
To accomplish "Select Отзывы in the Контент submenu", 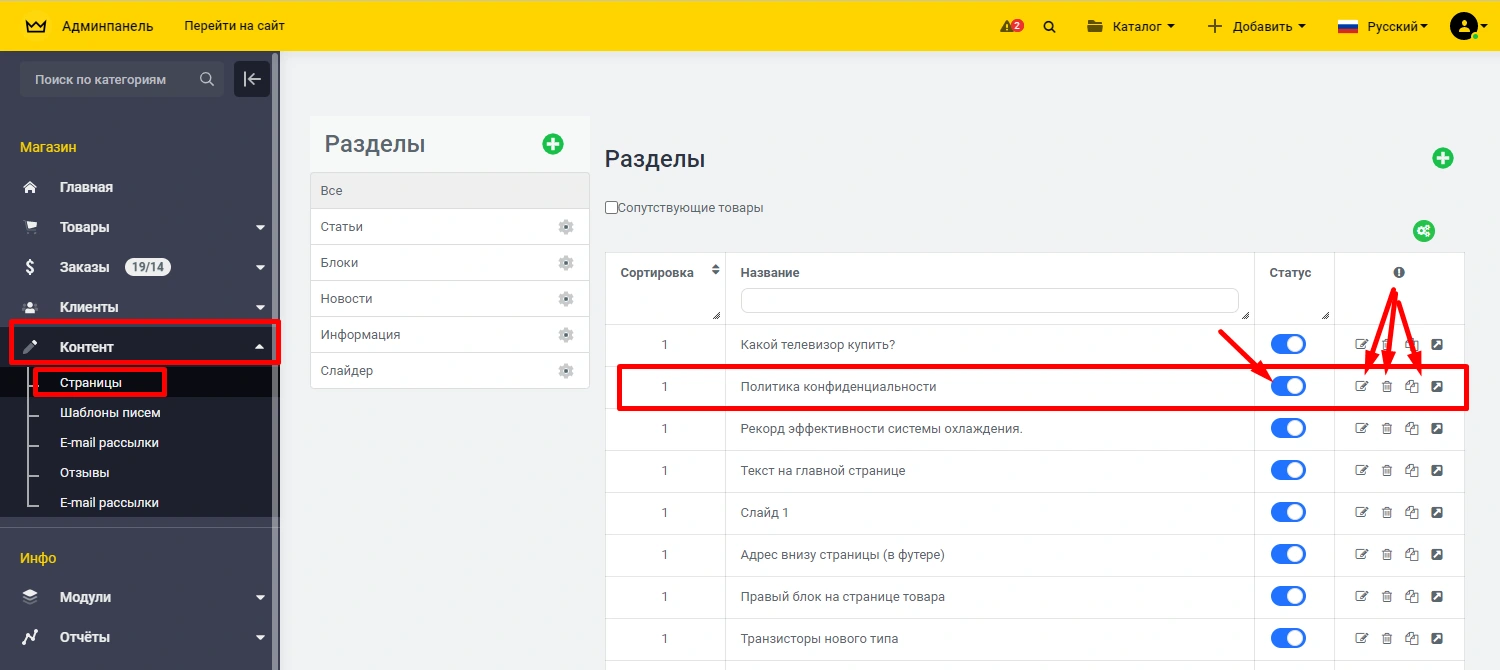I will (x=85, y=473).
